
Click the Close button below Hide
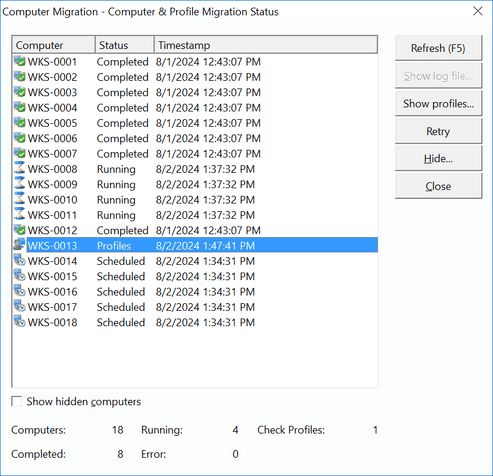click(x=438, y=186)
